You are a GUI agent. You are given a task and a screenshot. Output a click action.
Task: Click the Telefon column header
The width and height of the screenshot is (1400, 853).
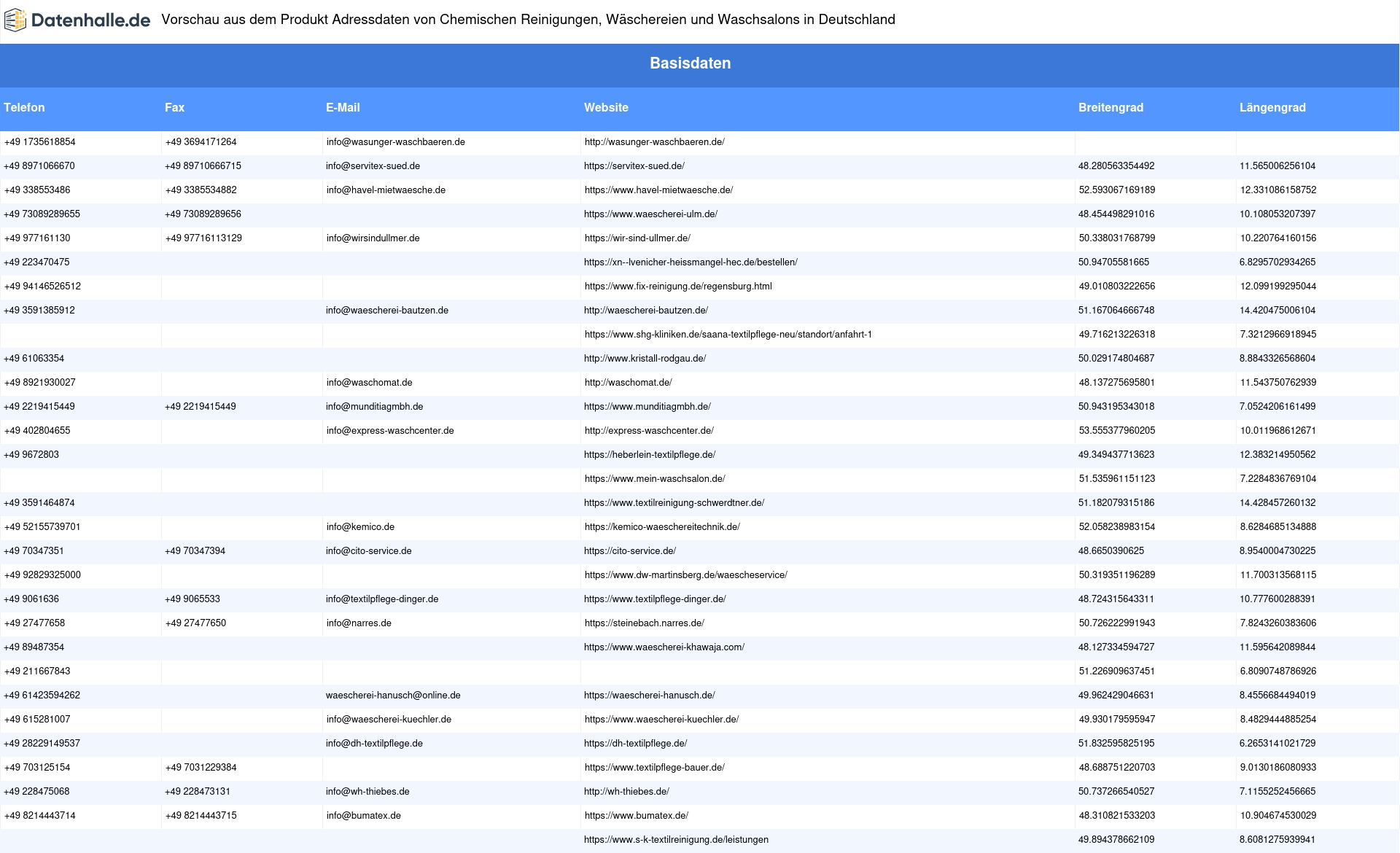[24, 108]
